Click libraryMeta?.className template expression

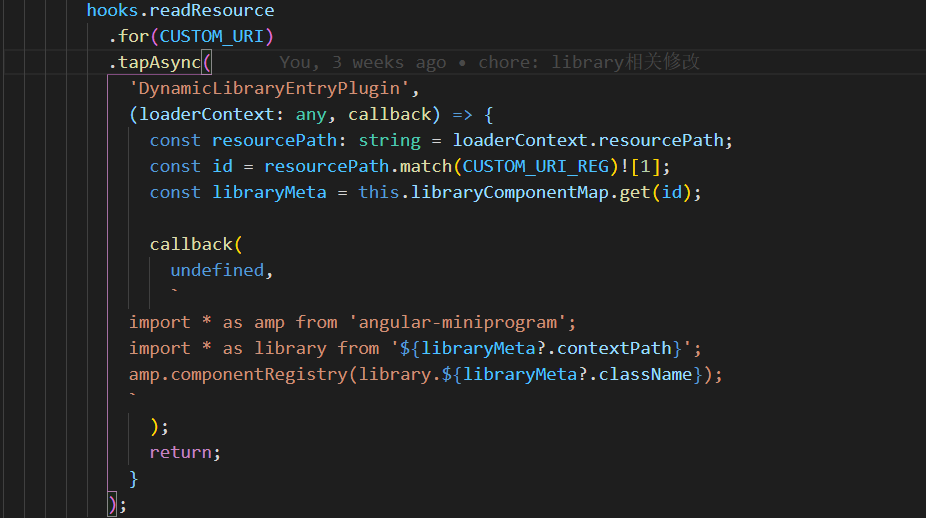click(572, 374)
